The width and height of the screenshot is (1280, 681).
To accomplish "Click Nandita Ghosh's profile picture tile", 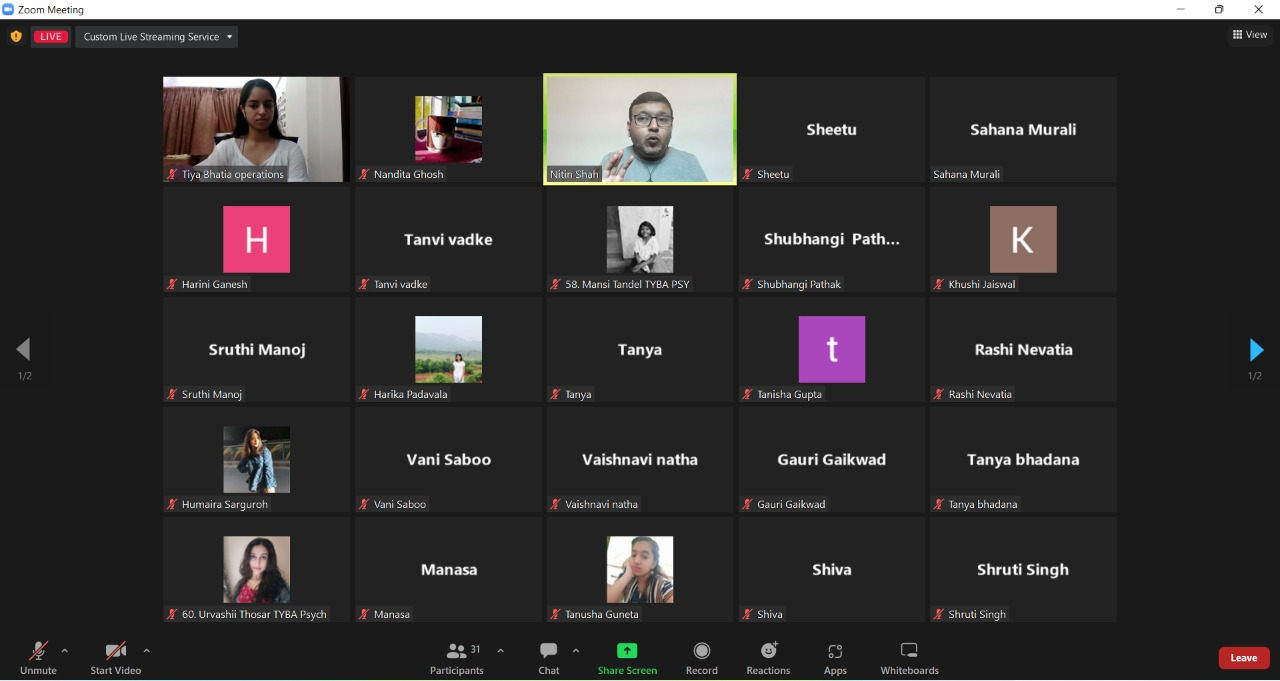I will point(448,130).
